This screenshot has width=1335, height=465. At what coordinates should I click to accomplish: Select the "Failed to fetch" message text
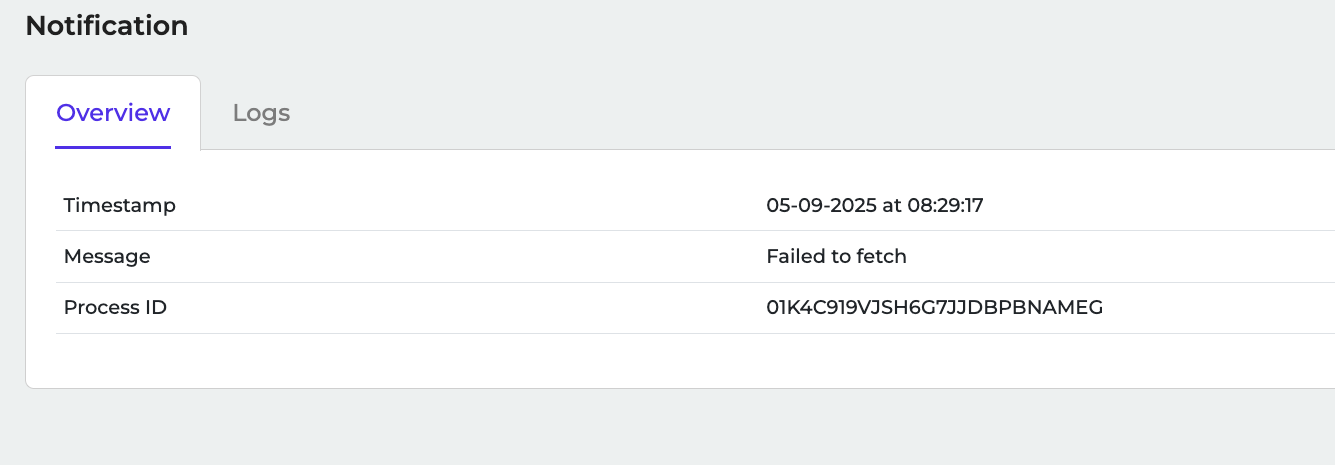point(836,256)
